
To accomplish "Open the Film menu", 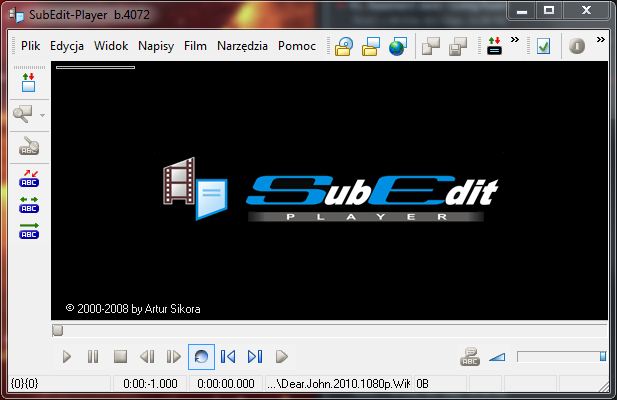I will (x=195, y=46).
